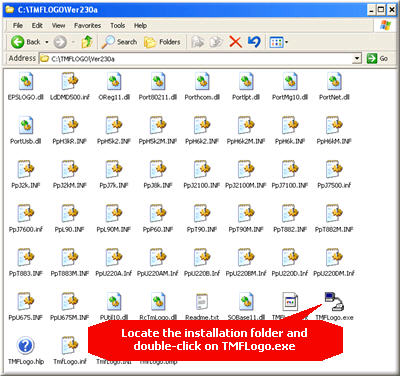Image resolution: width=400 pixels, height=376 pixels.
Task: Open the Views dropdown button
Action: (279, 42)
